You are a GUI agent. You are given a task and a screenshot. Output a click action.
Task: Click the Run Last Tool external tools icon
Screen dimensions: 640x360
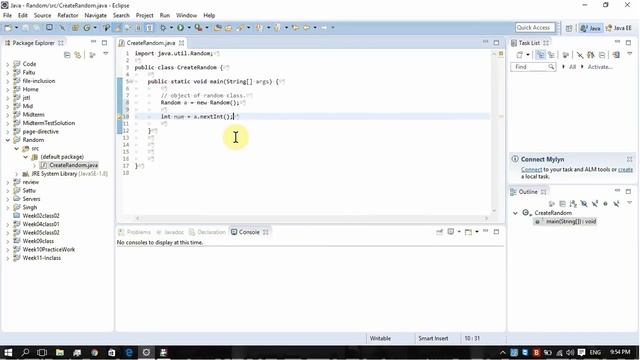198,28
